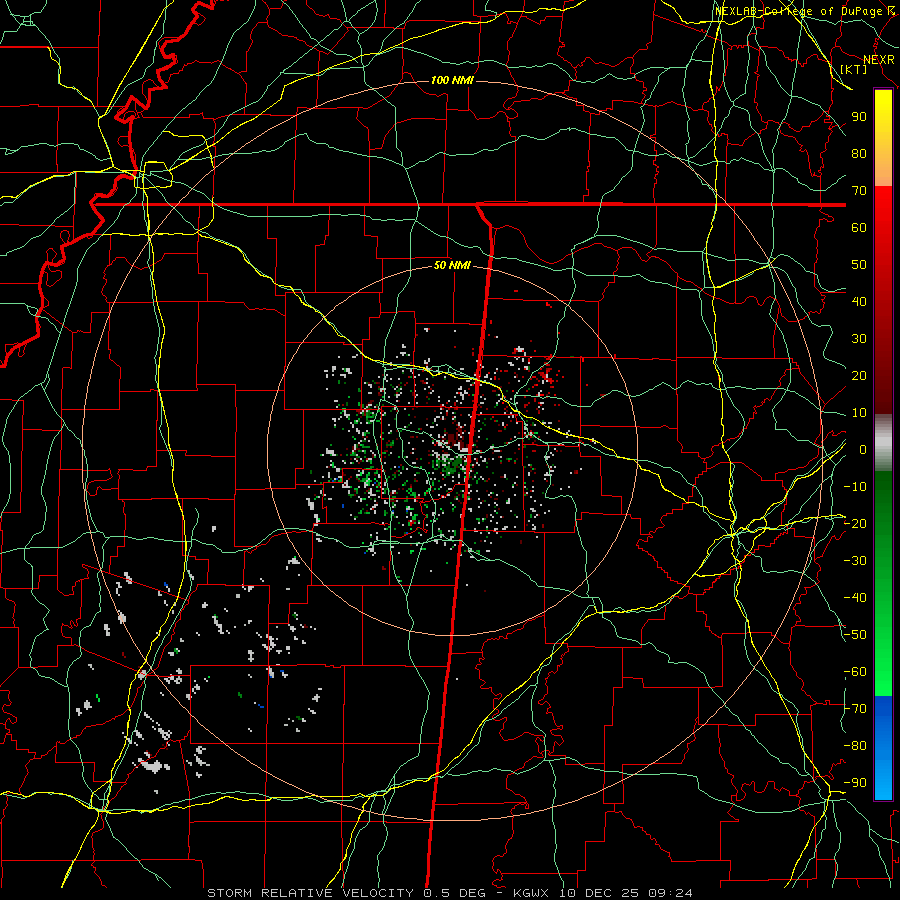The width and height of the screenshot is (900, 900).
Task: Click the -30 value on velocity scale
Action: pos(855,561)
